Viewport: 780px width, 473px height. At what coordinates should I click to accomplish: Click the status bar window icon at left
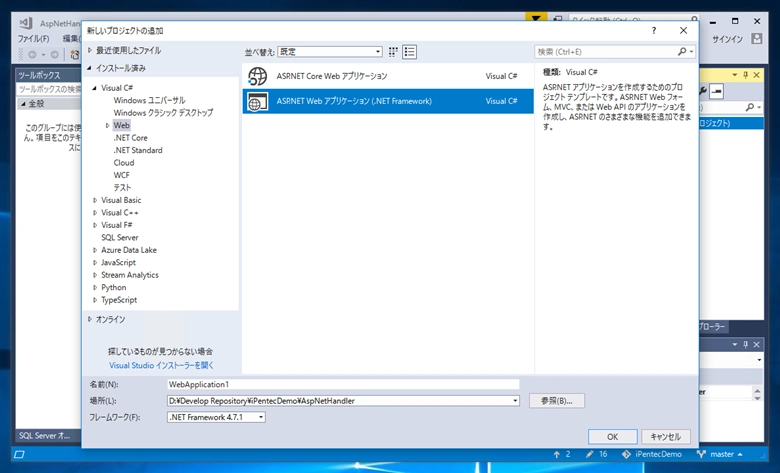click(x=19, y=454)
